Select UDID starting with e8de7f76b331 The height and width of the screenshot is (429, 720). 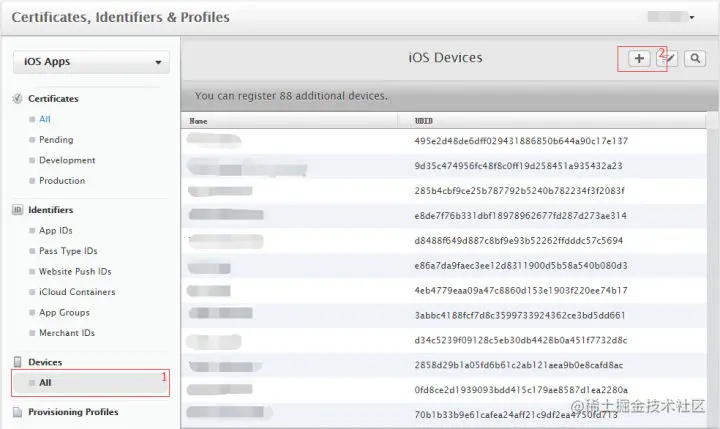(x=520, y=215)
